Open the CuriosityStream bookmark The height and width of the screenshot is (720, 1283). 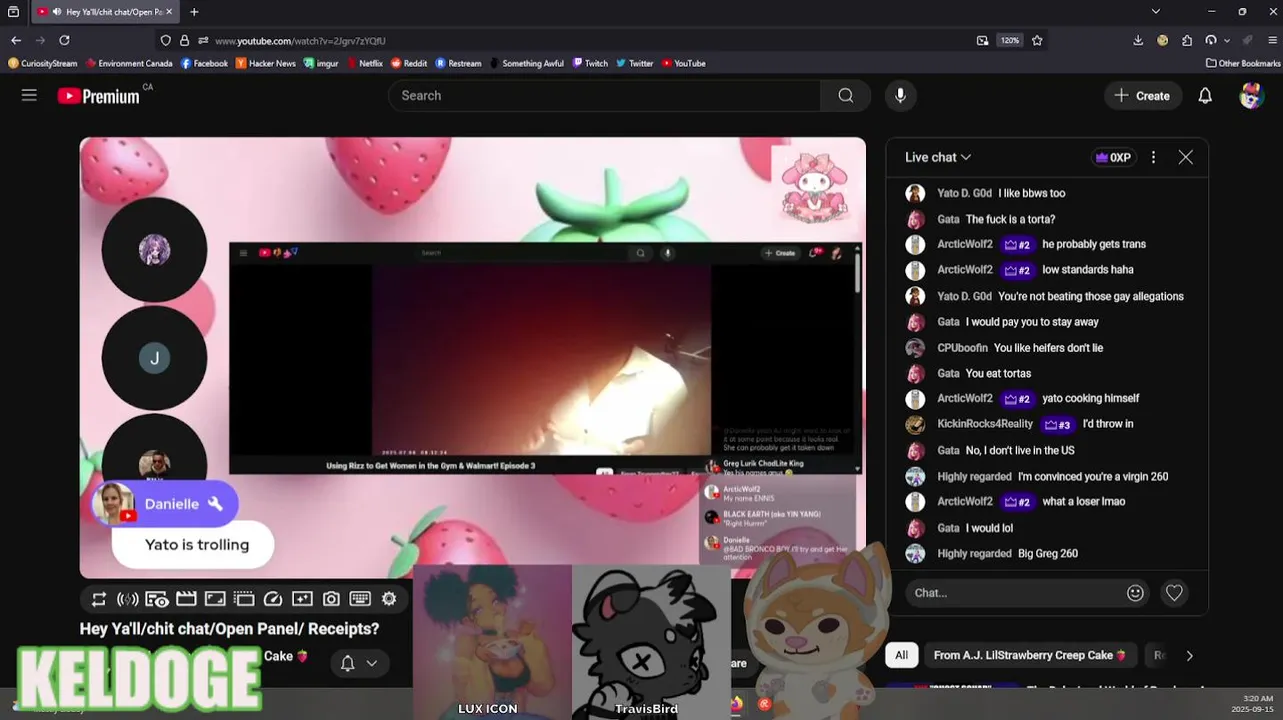pyautogui.click(x=43, y=63)
